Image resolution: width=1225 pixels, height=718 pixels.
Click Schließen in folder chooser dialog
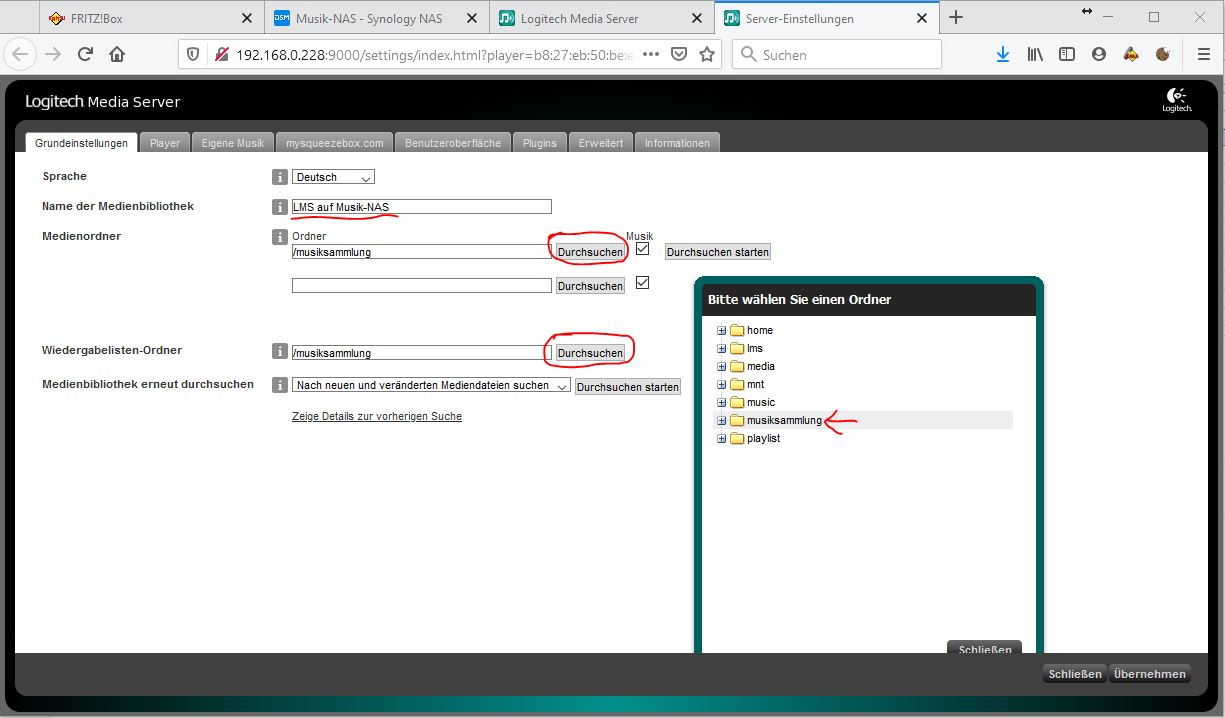click(x=984, y=648)
